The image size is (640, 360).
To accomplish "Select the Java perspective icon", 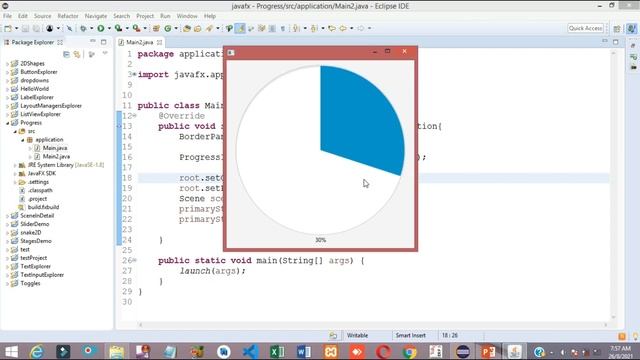I will click(x=631, y=29).
